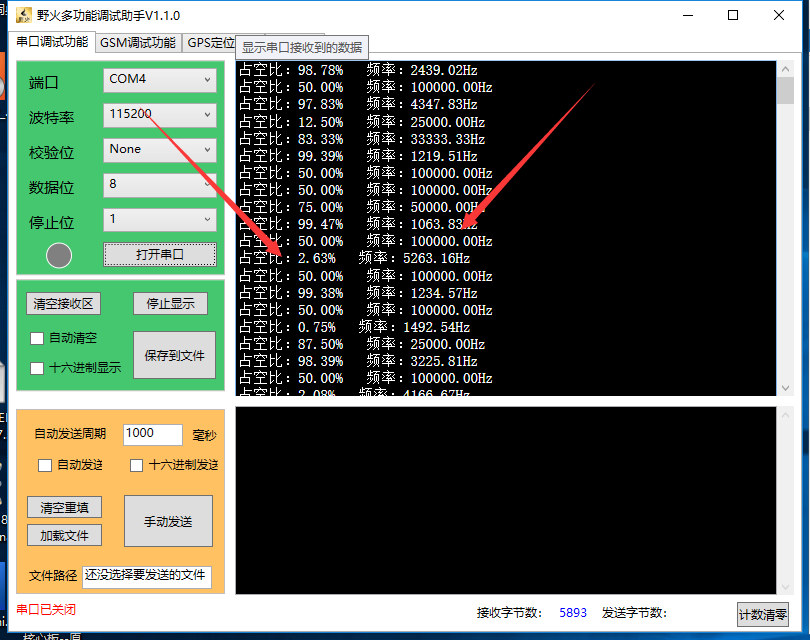Click the serial port status indicator circle

click(x=58, y=255)
